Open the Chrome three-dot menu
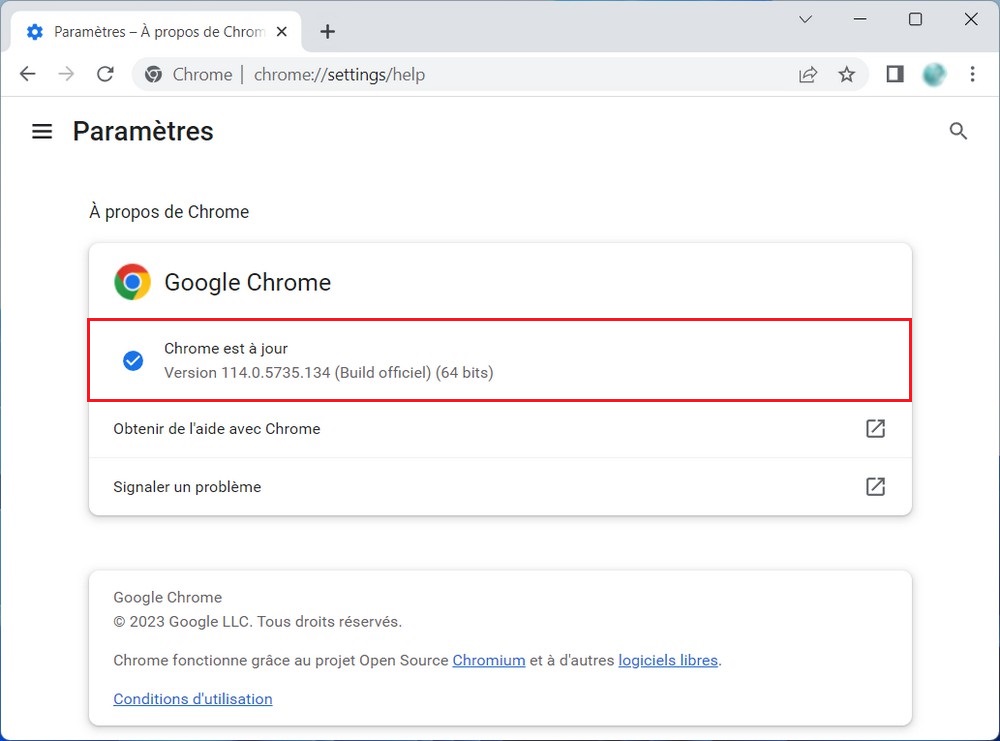 click(972, 75)
